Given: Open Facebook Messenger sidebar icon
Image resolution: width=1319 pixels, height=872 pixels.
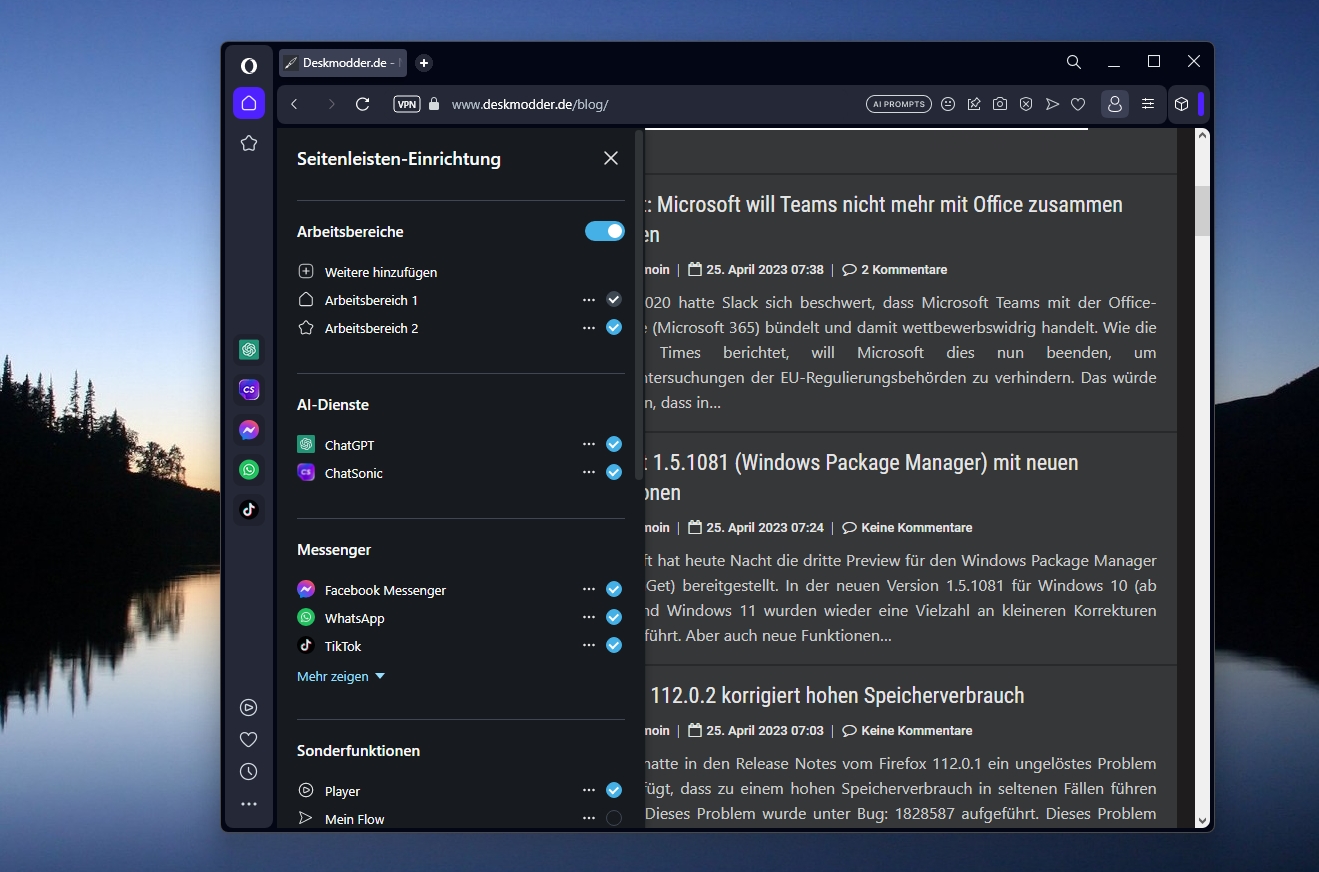Looking at the screenshot, I should coord(249,429).
